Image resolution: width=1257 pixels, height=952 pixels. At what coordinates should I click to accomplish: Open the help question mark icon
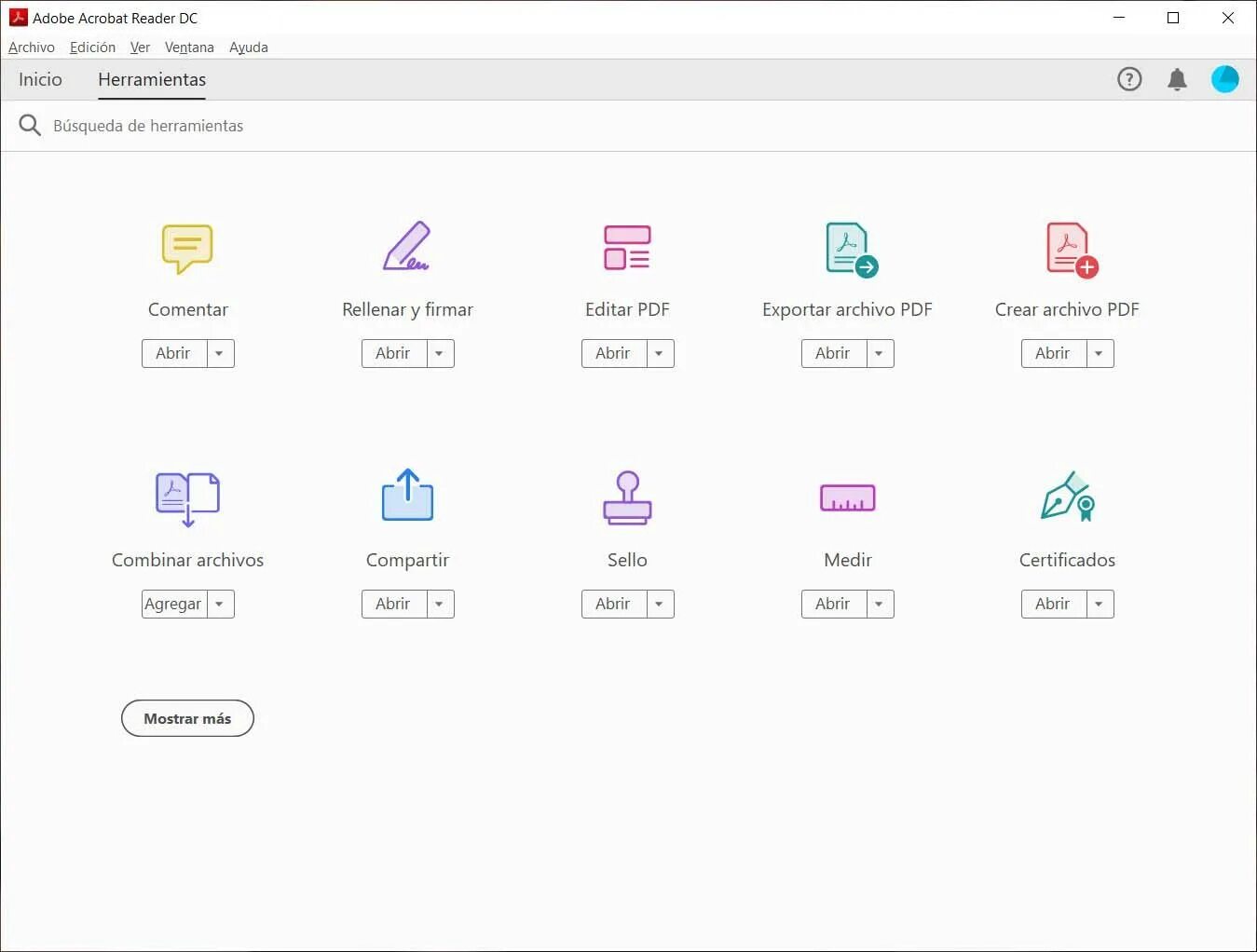pos(1129,79)
